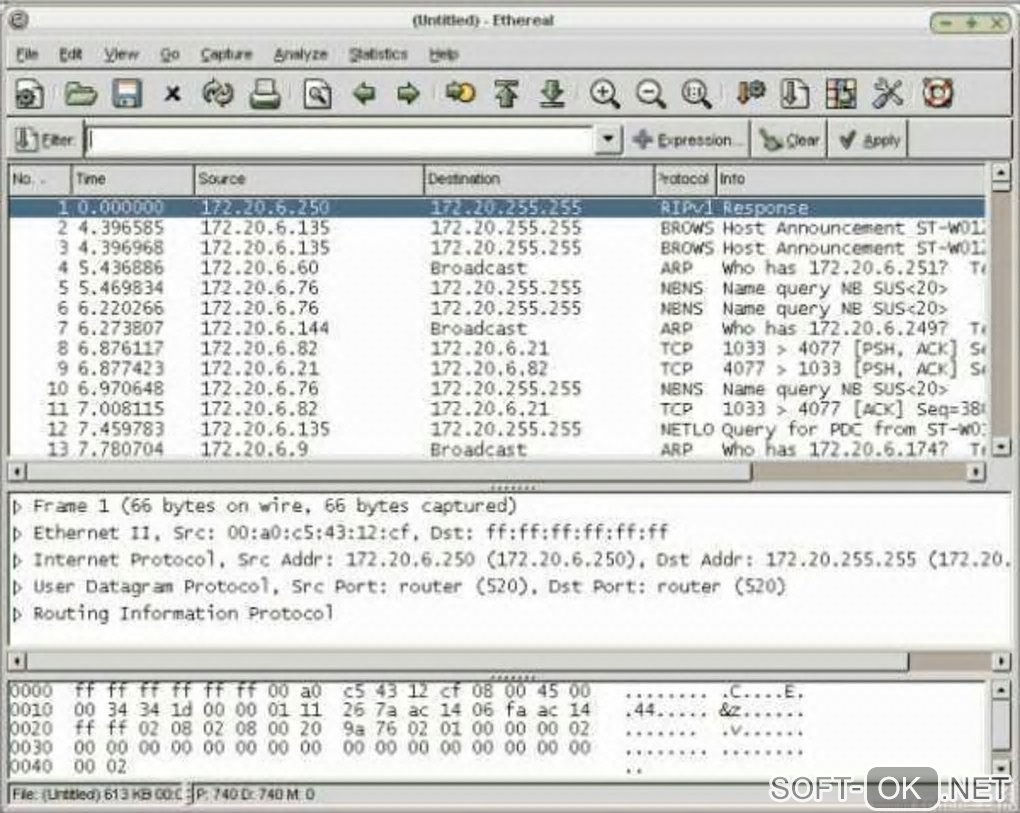Close capture file with X icon
The height and width of the screenshot is (813, 1020).
pos(172,94)
